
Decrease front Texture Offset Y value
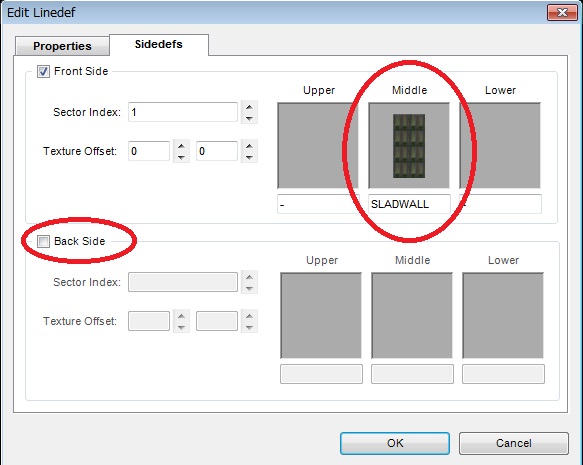(249, 157)
